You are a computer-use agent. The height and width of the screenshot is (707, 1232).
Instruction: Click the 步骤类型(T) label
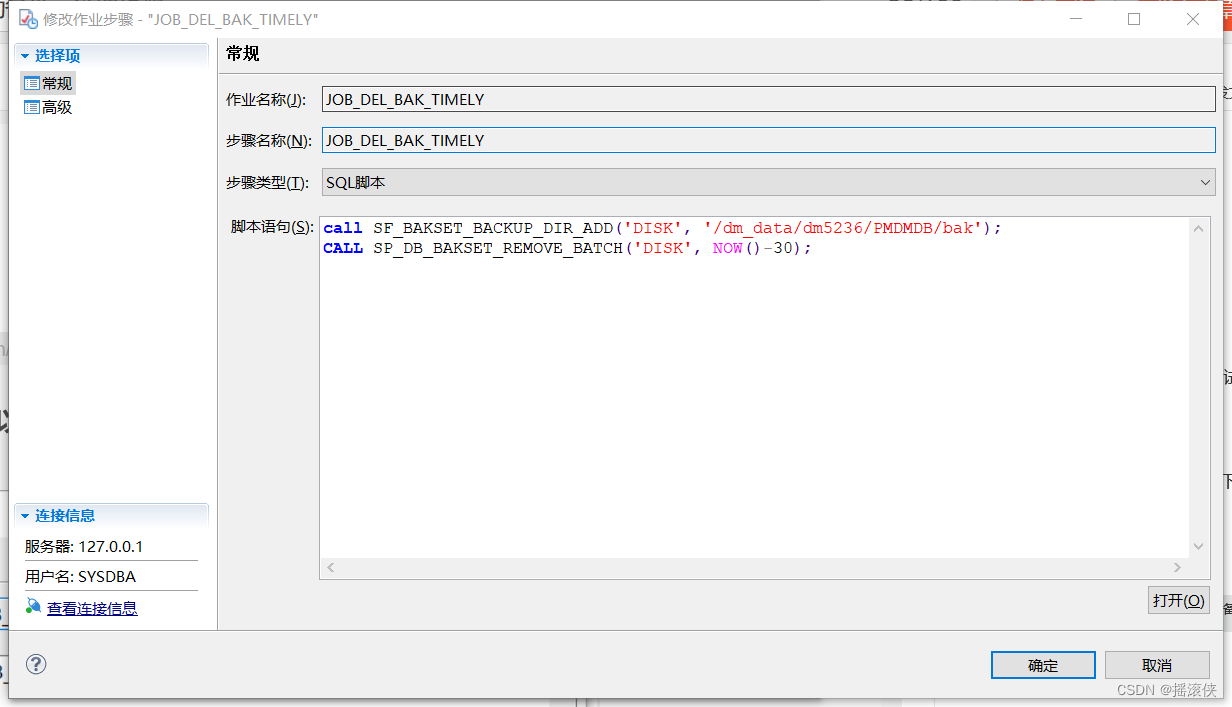pyautogui.click(x=269, y=183)
